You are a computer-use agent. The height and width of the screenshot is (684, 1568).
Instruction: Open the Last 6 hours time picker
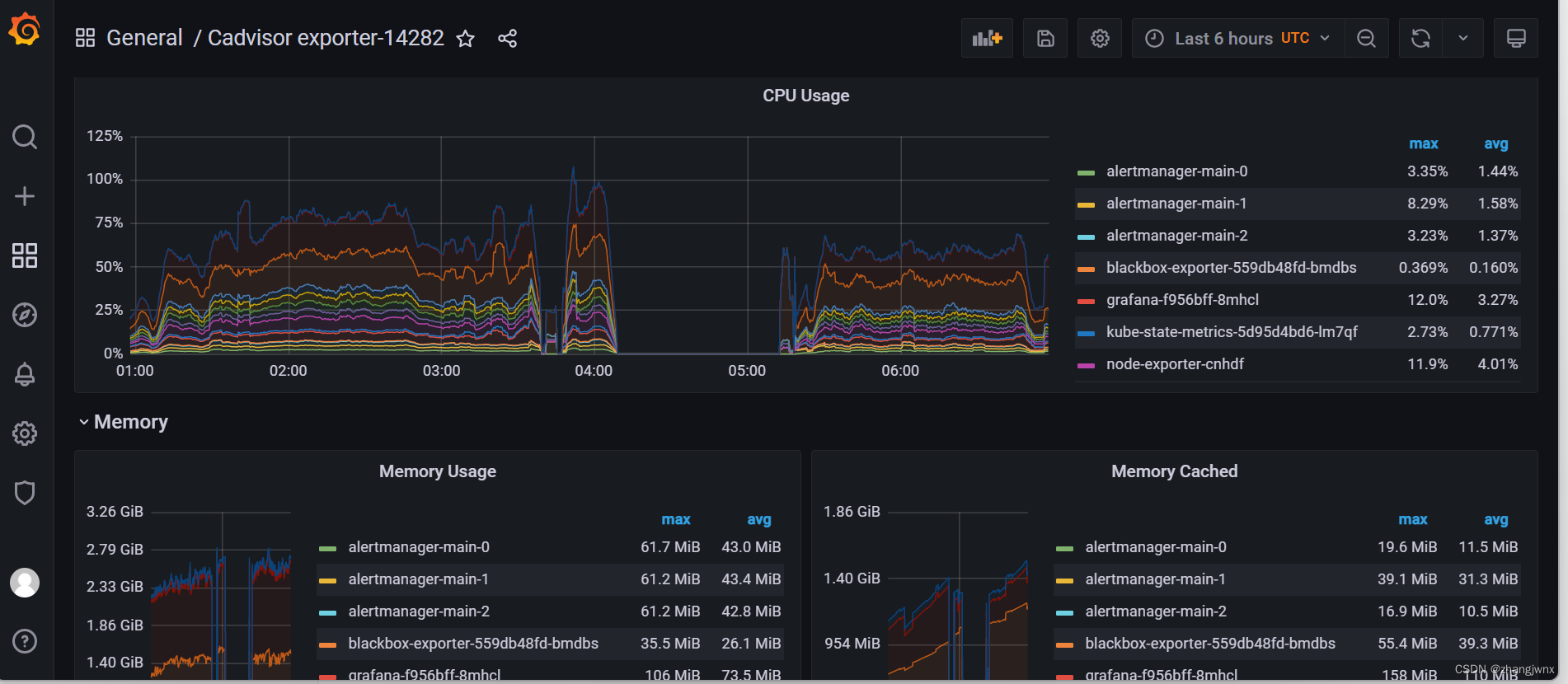coord(1238,38)
